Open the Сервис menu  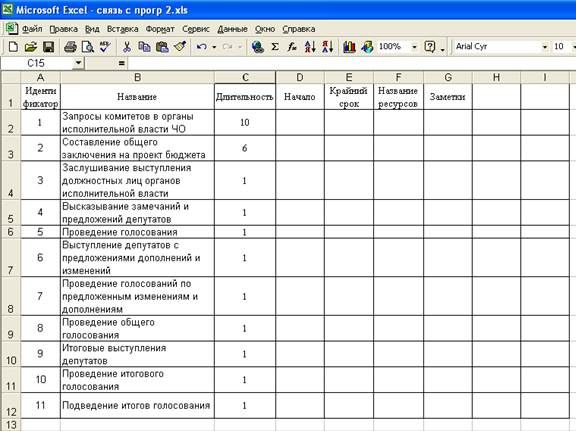pyautogui.click(x=196, y=29)
